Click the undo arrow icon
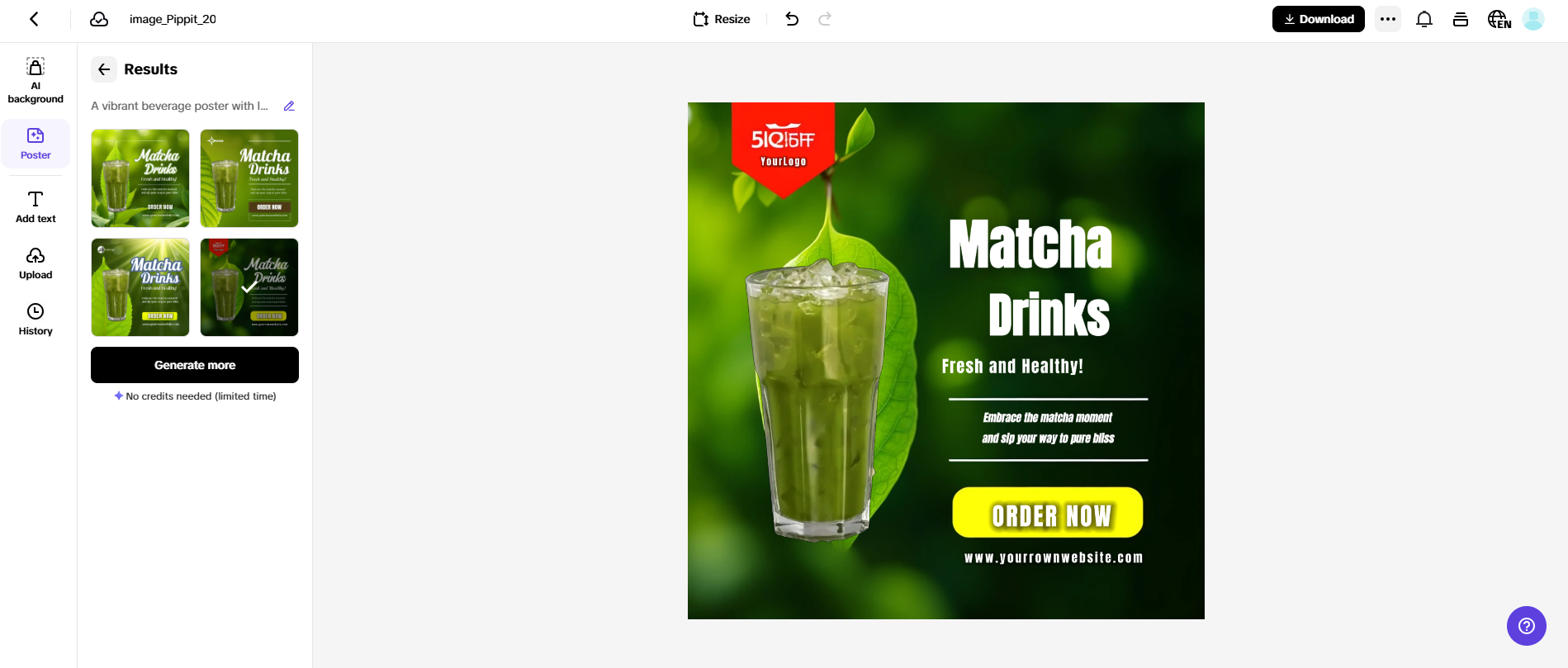1568x668 pixels. pos(792,19)
